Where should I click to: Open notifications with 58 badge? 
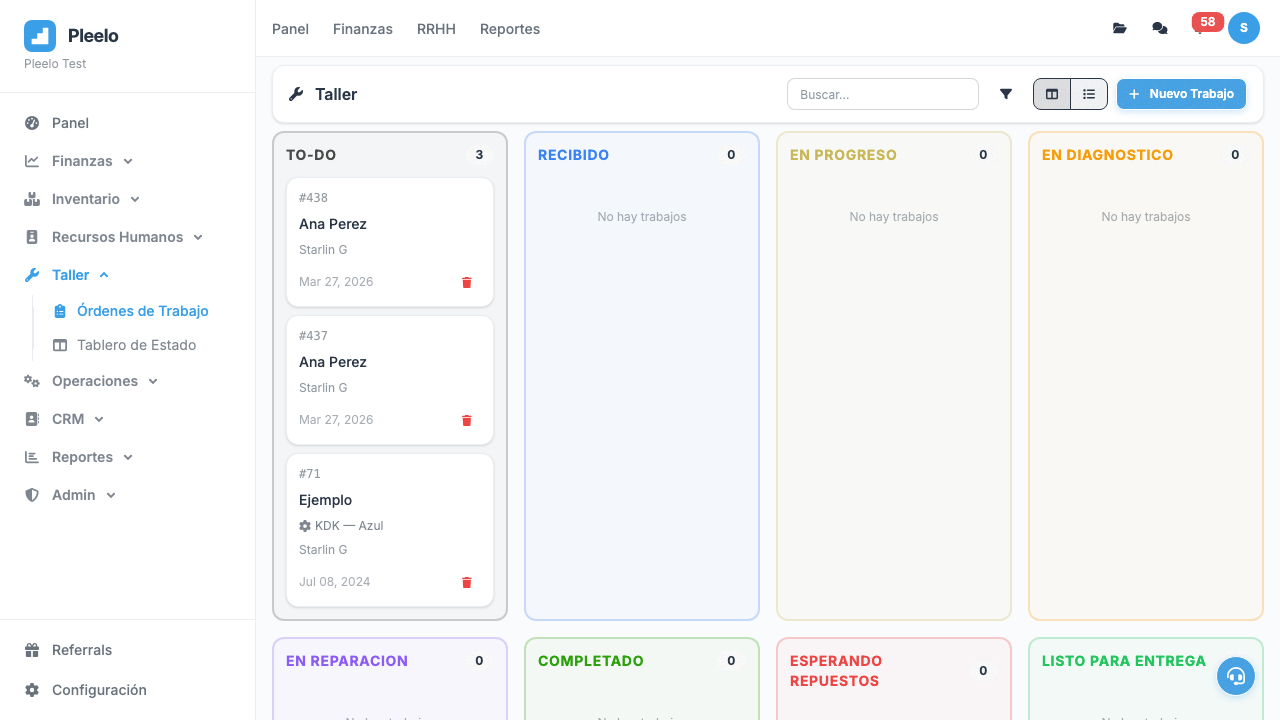coord(1201,27)
